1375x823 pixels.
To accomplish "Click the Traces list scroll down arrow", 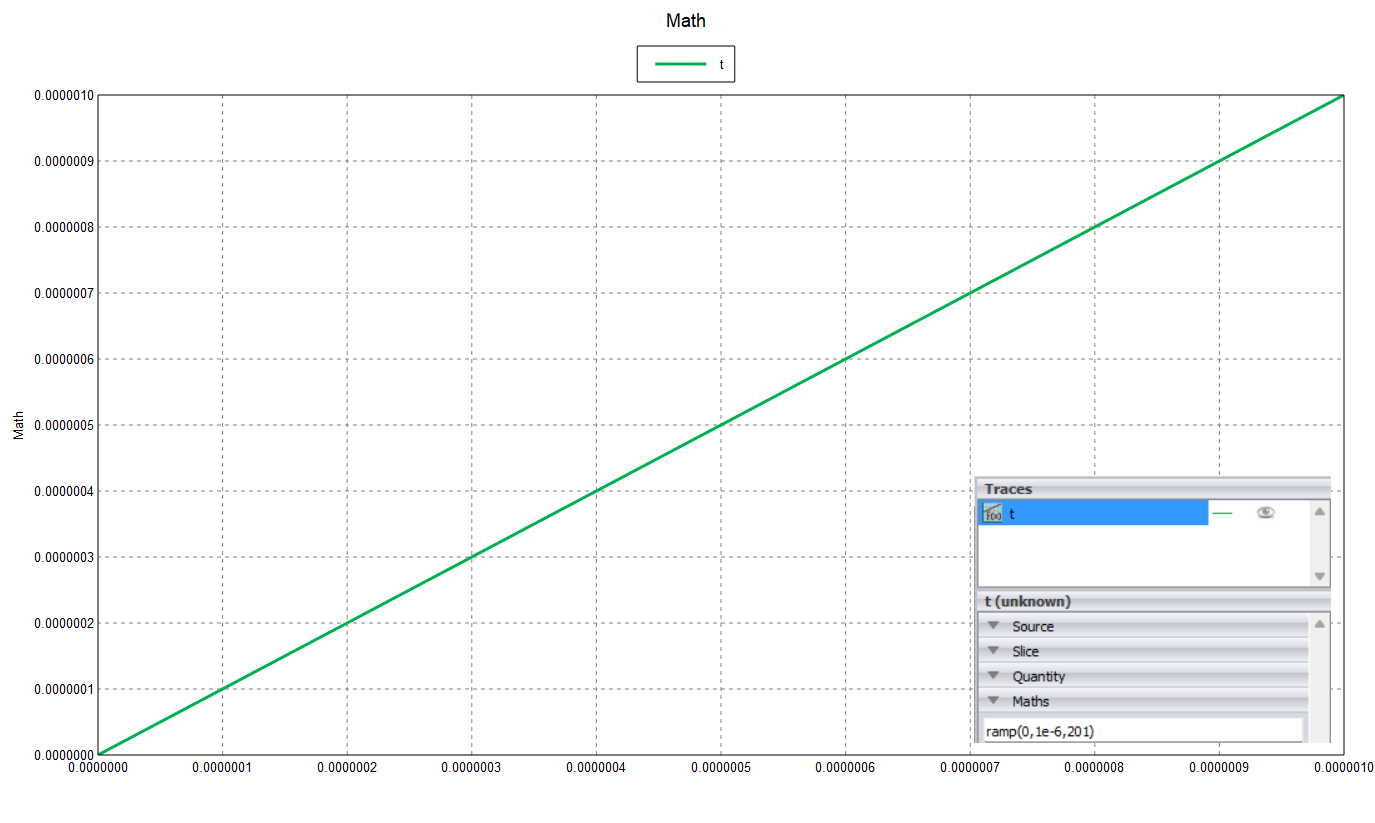I will click(1319, 576).
